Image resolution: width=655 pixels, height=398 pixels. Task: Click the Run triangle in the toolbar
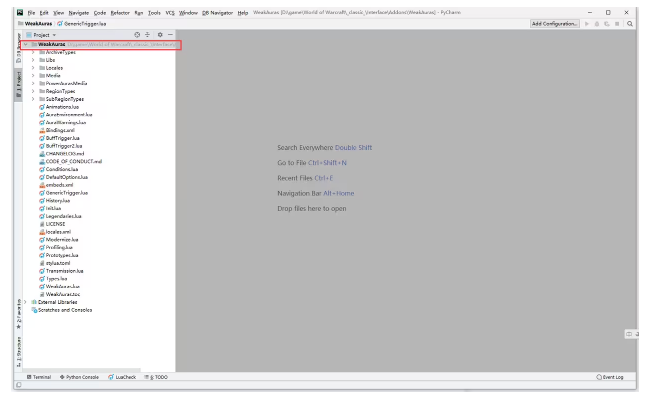587,24
